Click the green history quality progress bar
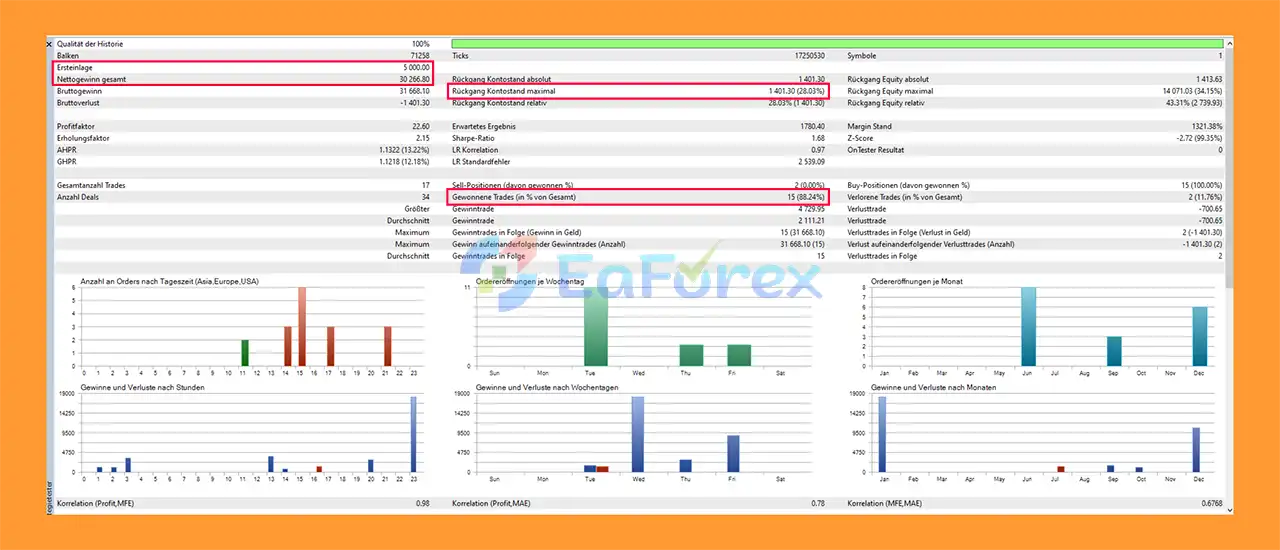The height and width of the screenshot is (550, 1280). [x=837, y=44]
